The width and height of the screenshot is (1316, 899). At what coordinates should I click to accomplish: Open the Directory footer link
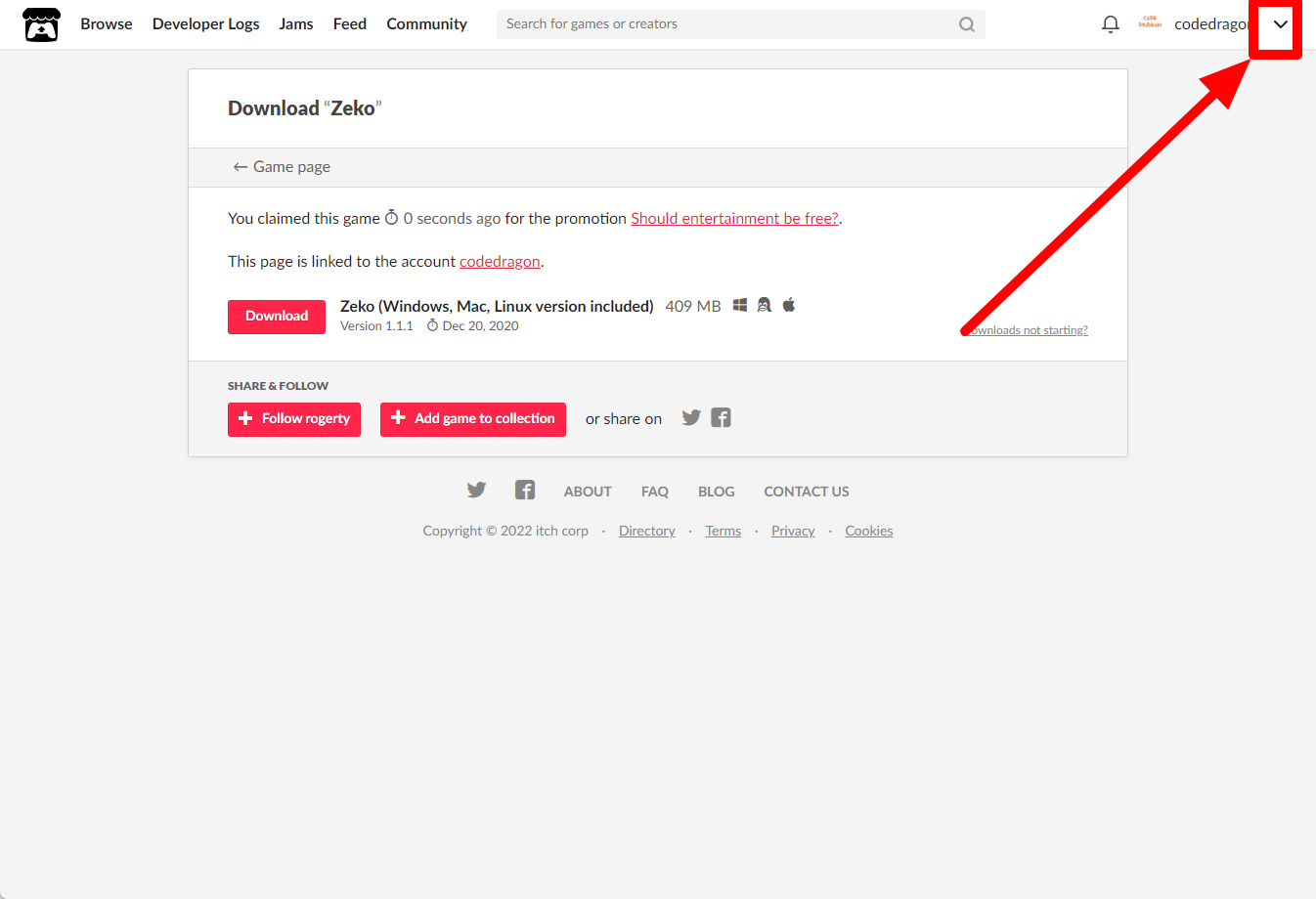(647, 531)
